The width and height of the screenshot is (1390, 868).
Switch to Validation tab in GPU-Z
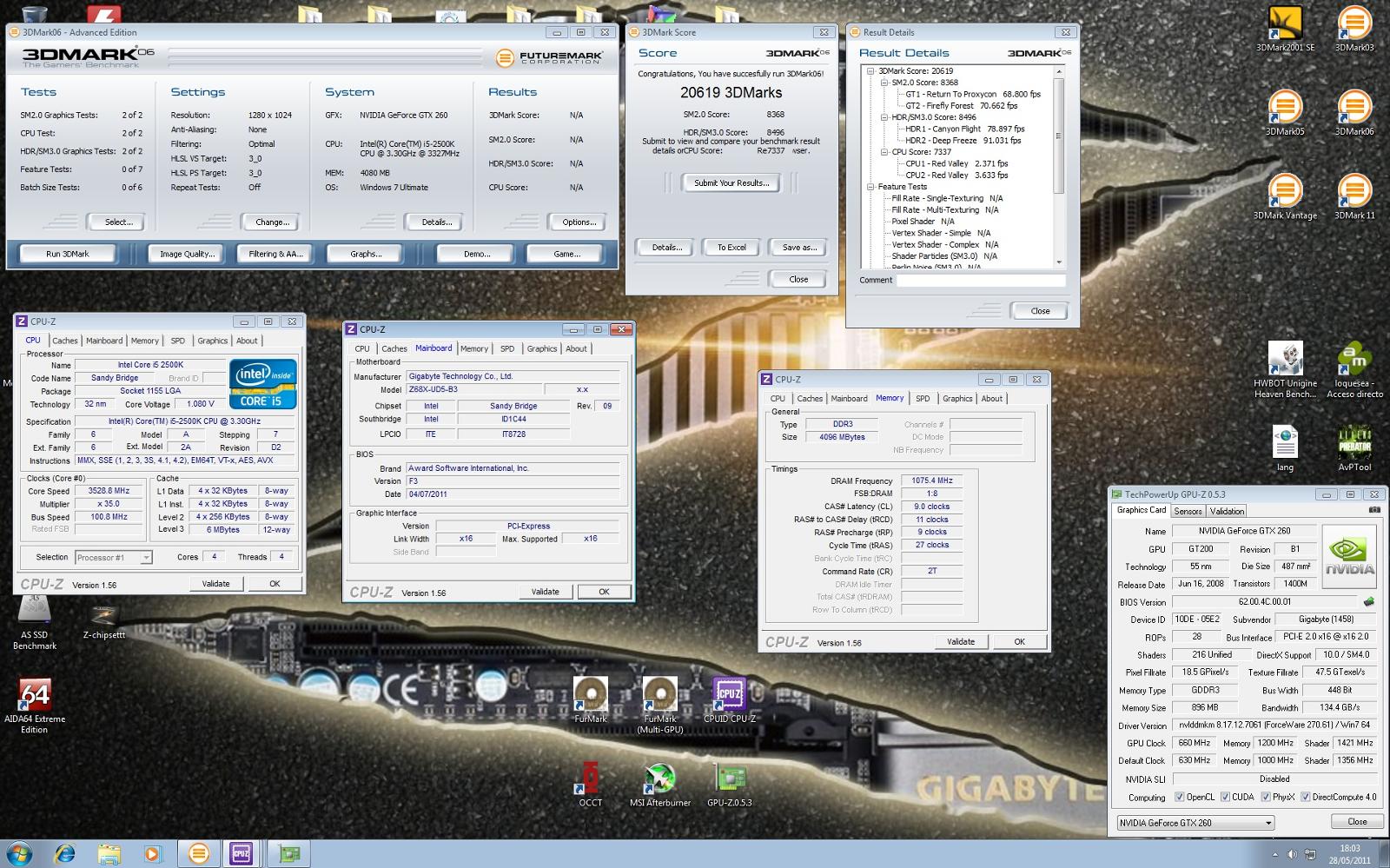pos(1227,511)
